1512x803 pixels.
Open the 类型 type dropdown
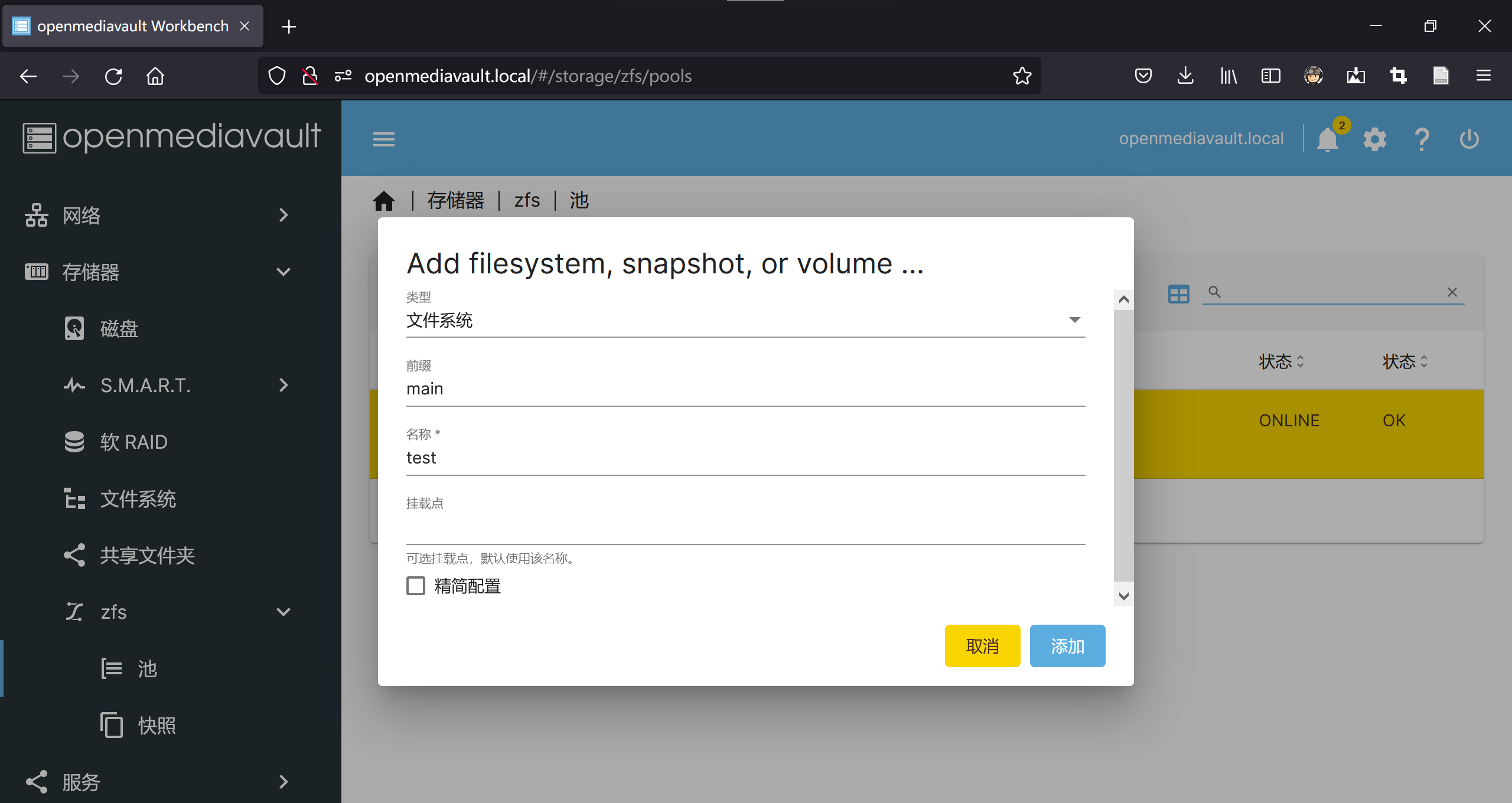pyautogui.click(x=745, y=321)
